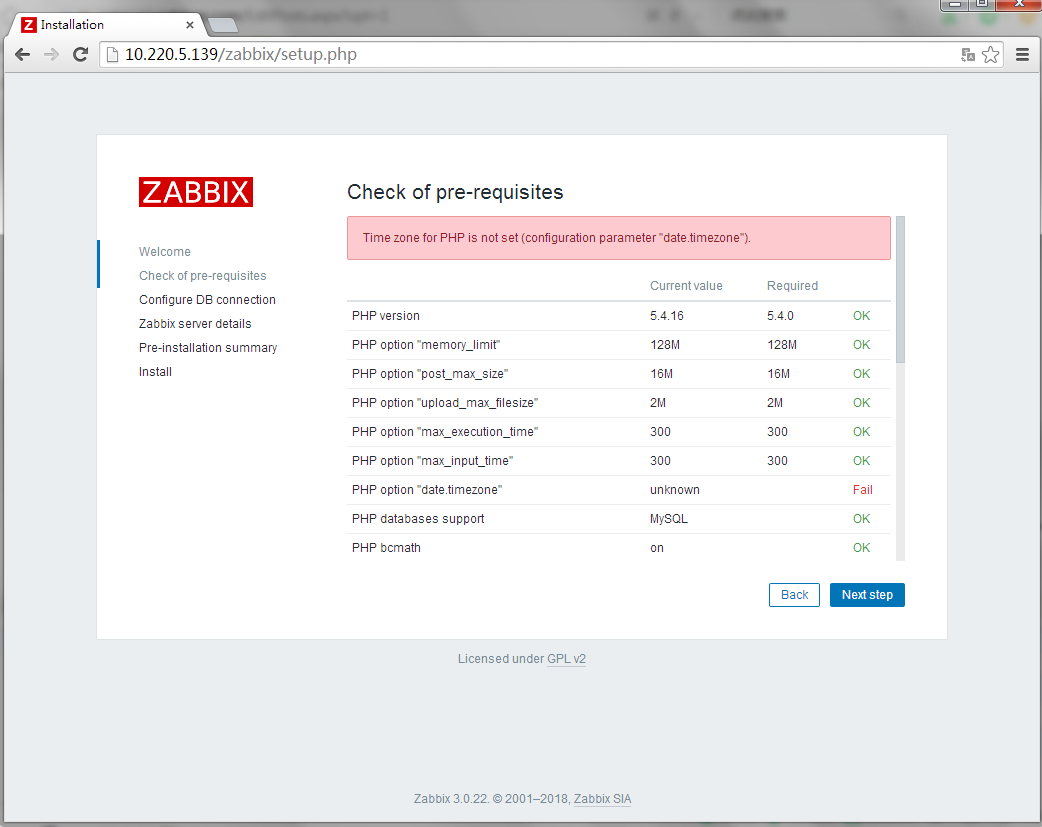
Task: Click the PHP option "max_execution_time" label
Action: click(x=445, y=432)
